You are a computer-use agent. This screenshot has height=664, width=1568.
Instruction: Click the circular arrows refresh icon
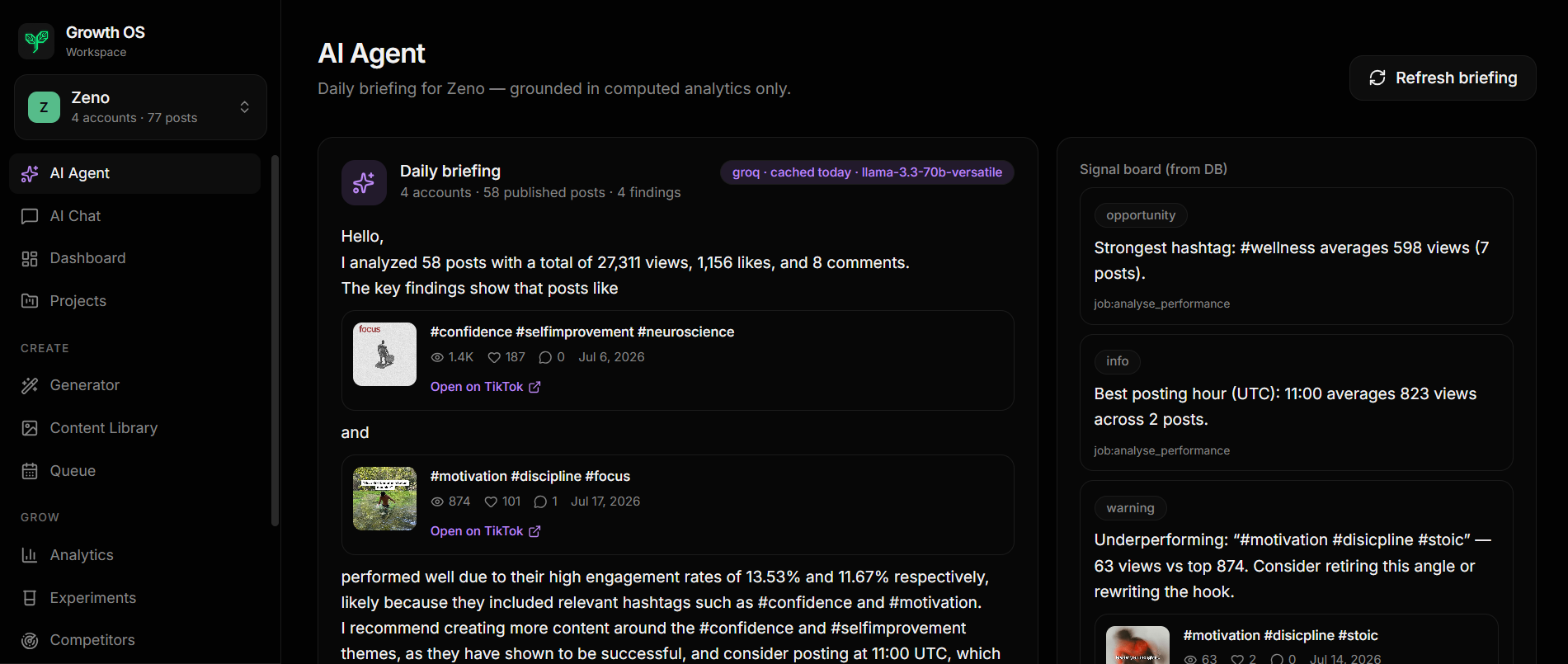point(1377,78)
